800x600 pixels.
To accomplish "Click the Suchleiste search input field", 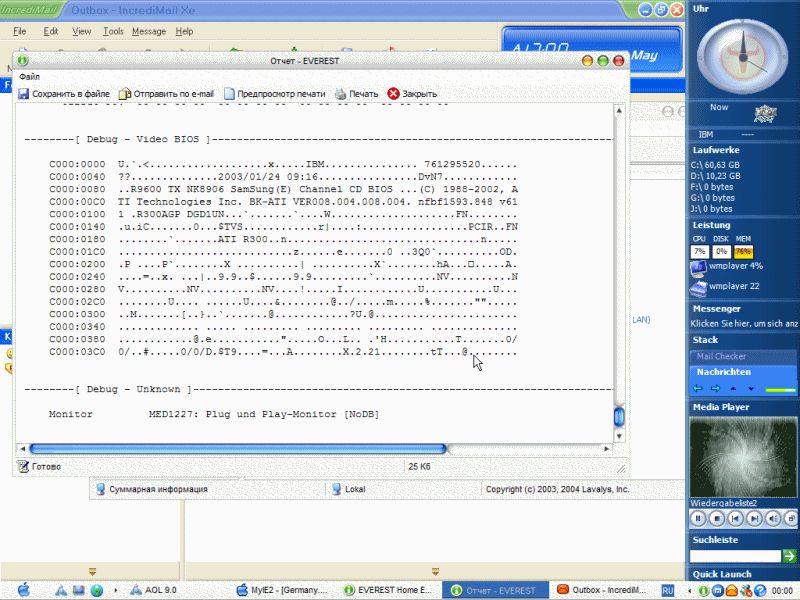I will (x=735, y=556).
